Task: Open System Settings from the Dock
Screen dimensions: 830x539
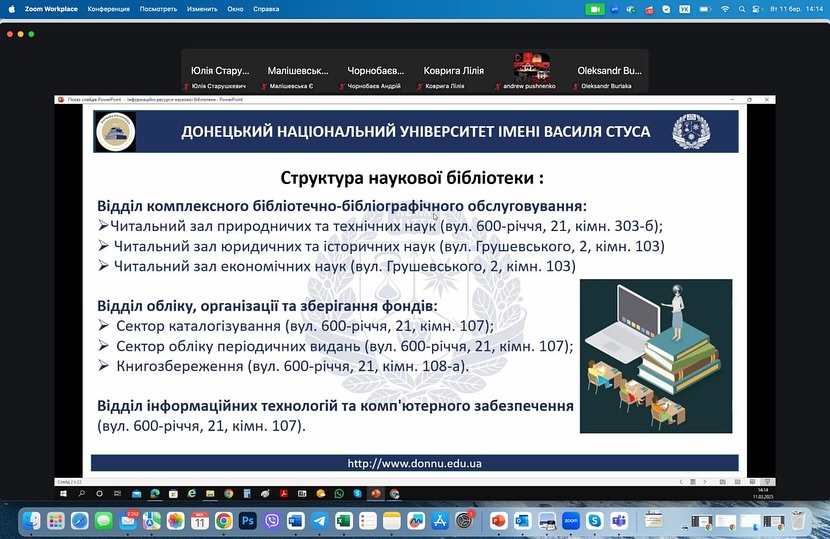Action: (464, 522)
